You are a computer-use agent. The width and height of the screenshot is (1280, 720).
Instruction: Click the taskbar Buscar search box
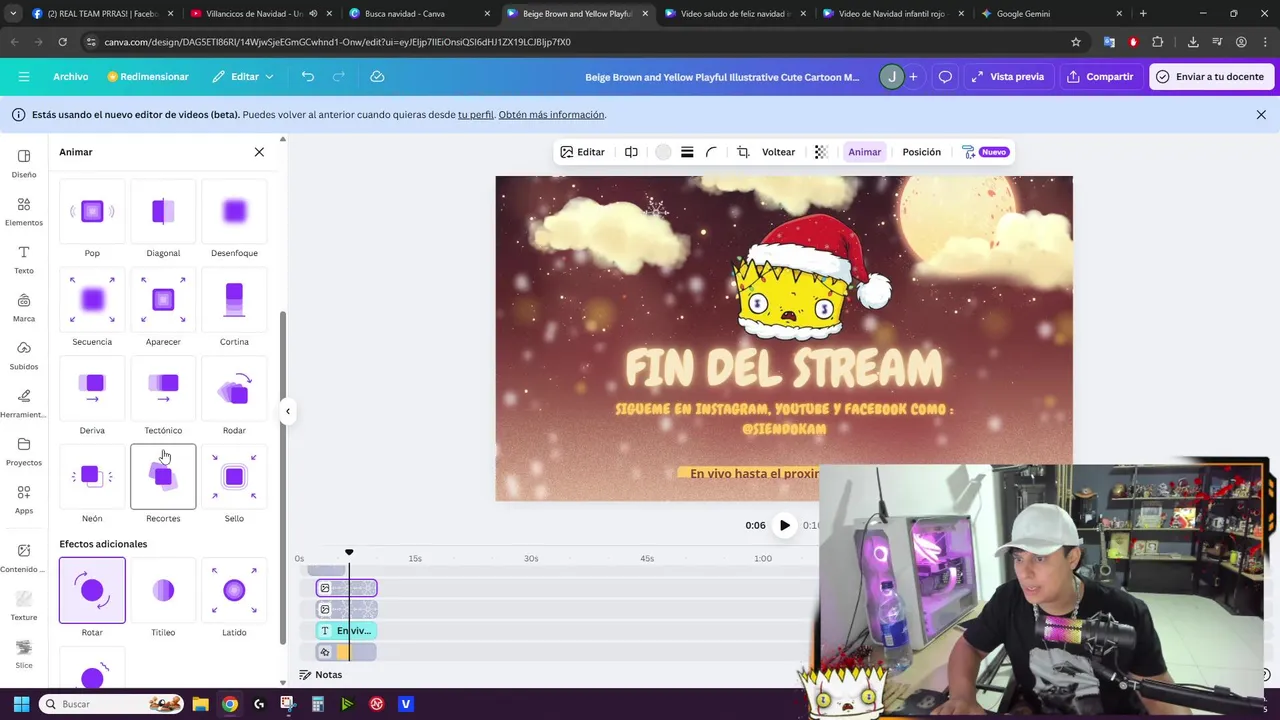pos(110,704)
